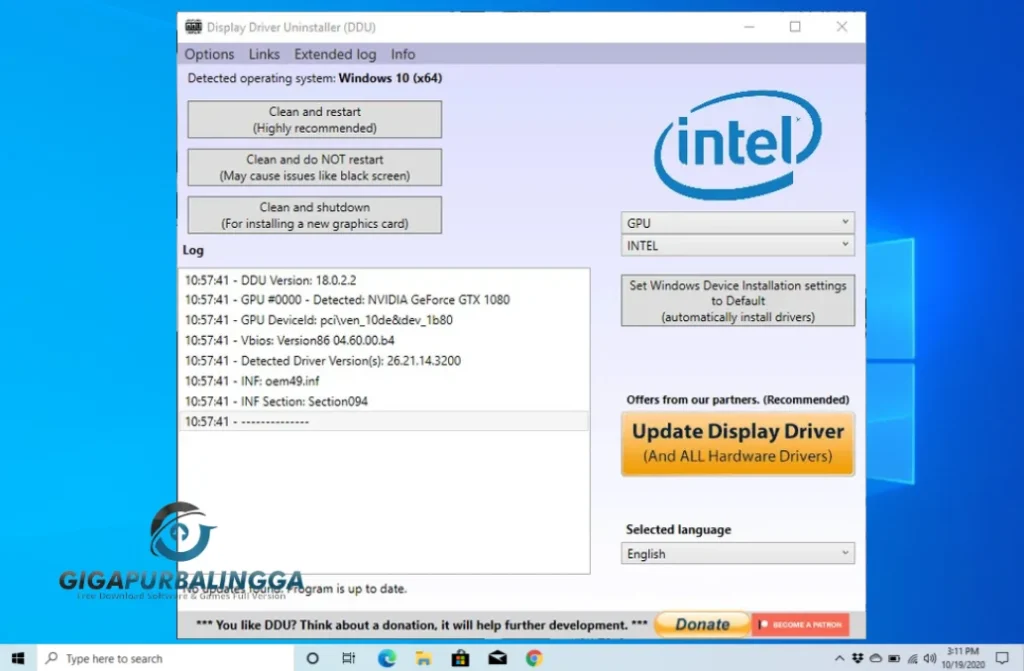The height and width of the screenshot is (671, 1024).
Task: Open the Extended log menu
Action: (x=335, y=54)
